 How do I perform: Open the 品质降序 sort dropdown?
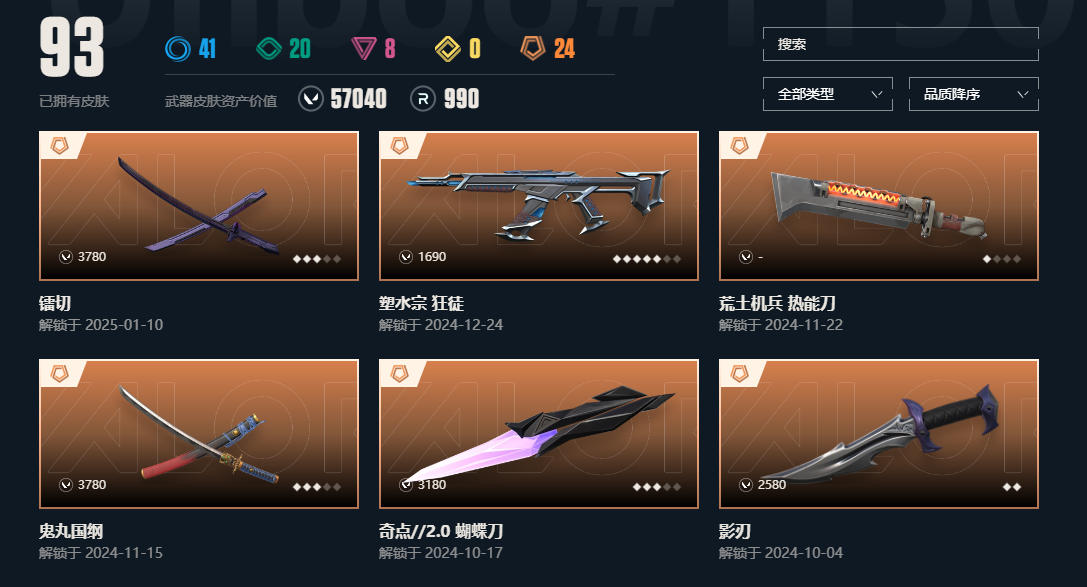tap(973, 94)
